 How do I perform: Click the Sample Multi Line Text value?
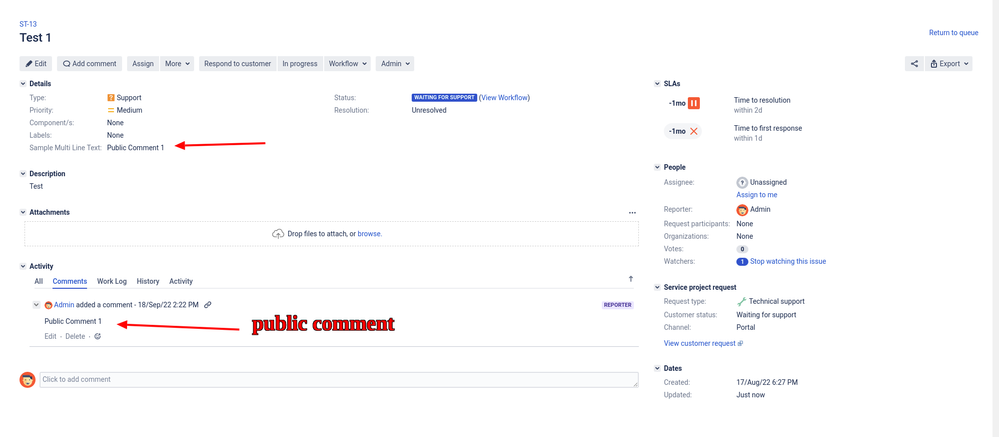136,148
